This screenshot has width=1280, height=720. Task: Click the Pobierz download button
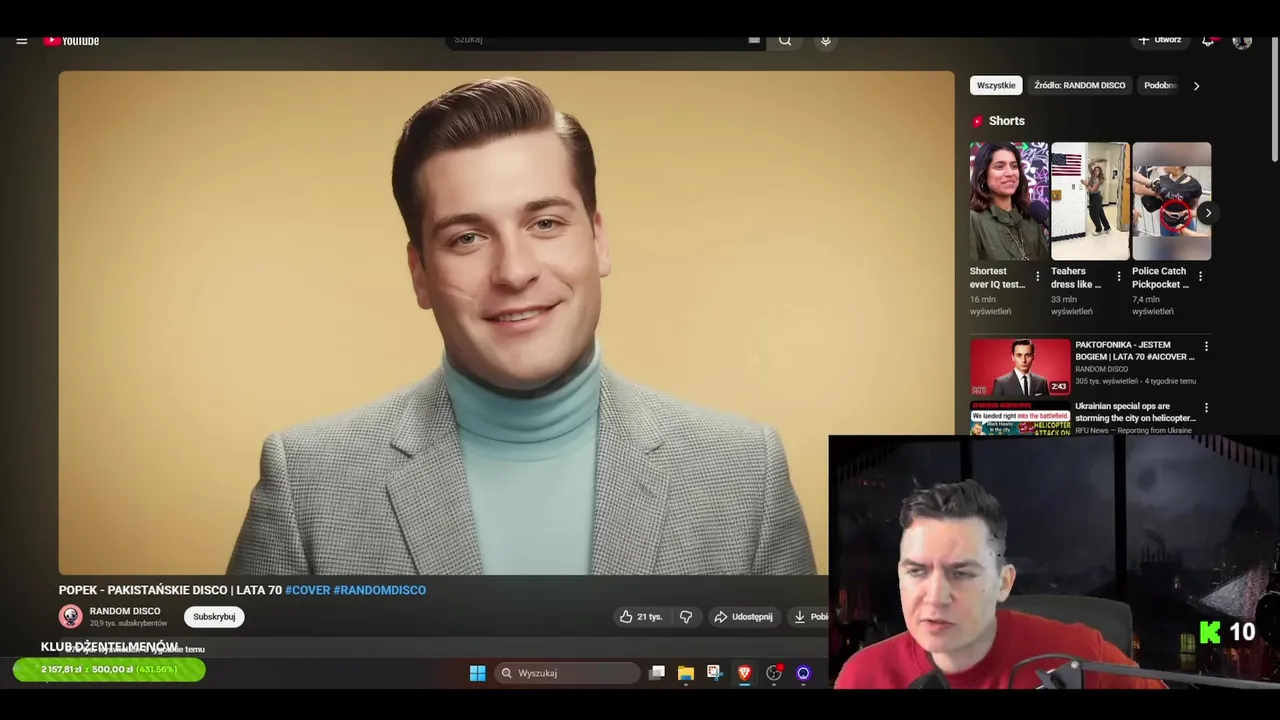point(810,617)
